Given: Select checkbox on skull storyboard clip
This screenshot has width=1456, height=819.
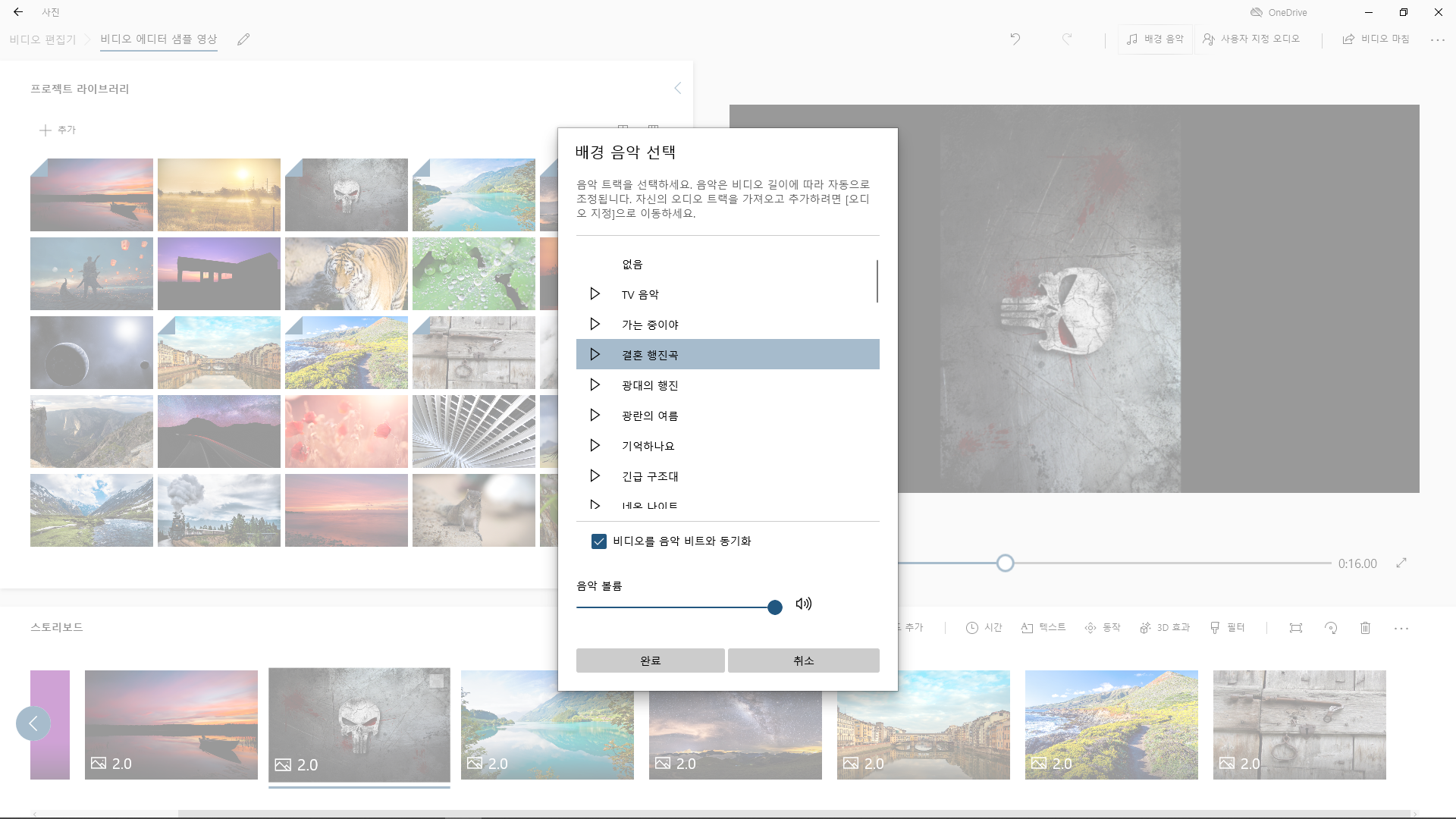Looking at the screenshot, I should point(436,682).
